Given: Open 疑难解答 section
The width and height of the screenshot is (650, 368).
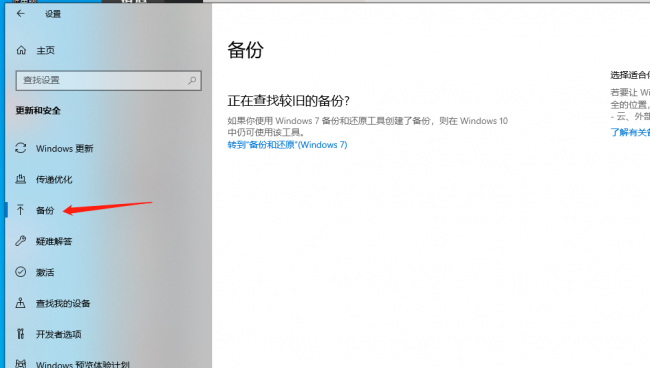Looking at the screenshot, I should [x=54, y=241].
